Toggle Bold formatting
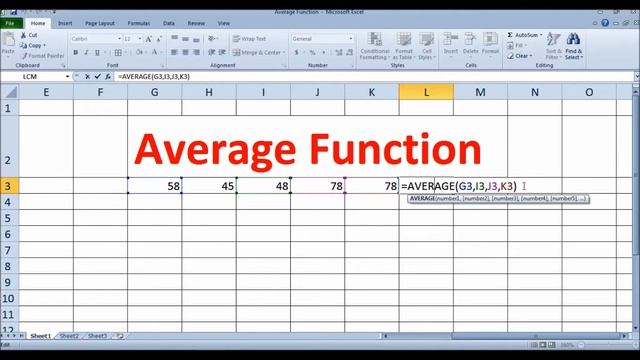Screen dimensions: 640x360 76,53
